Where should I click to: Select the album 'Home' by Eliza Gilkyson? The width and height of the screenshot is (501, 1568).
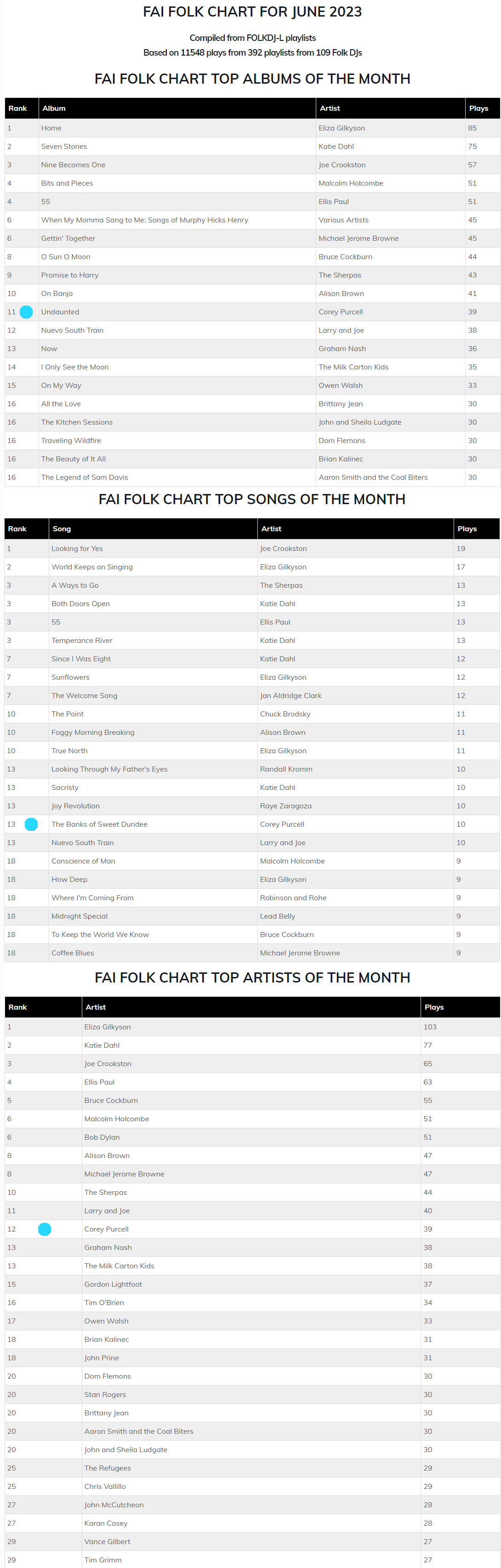(x=51, y=128)
